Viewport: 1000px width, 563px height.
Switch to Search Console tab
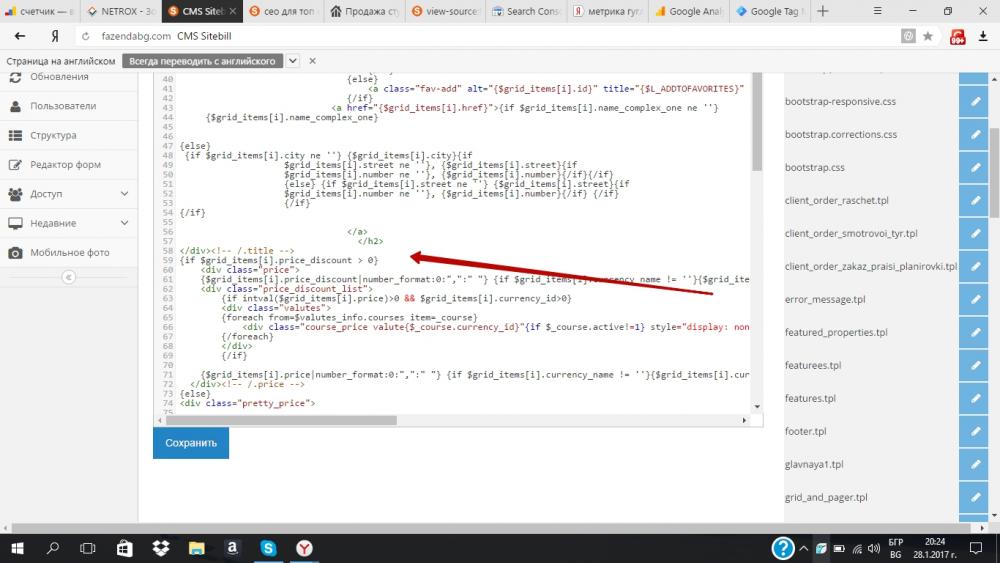(527, 11)
